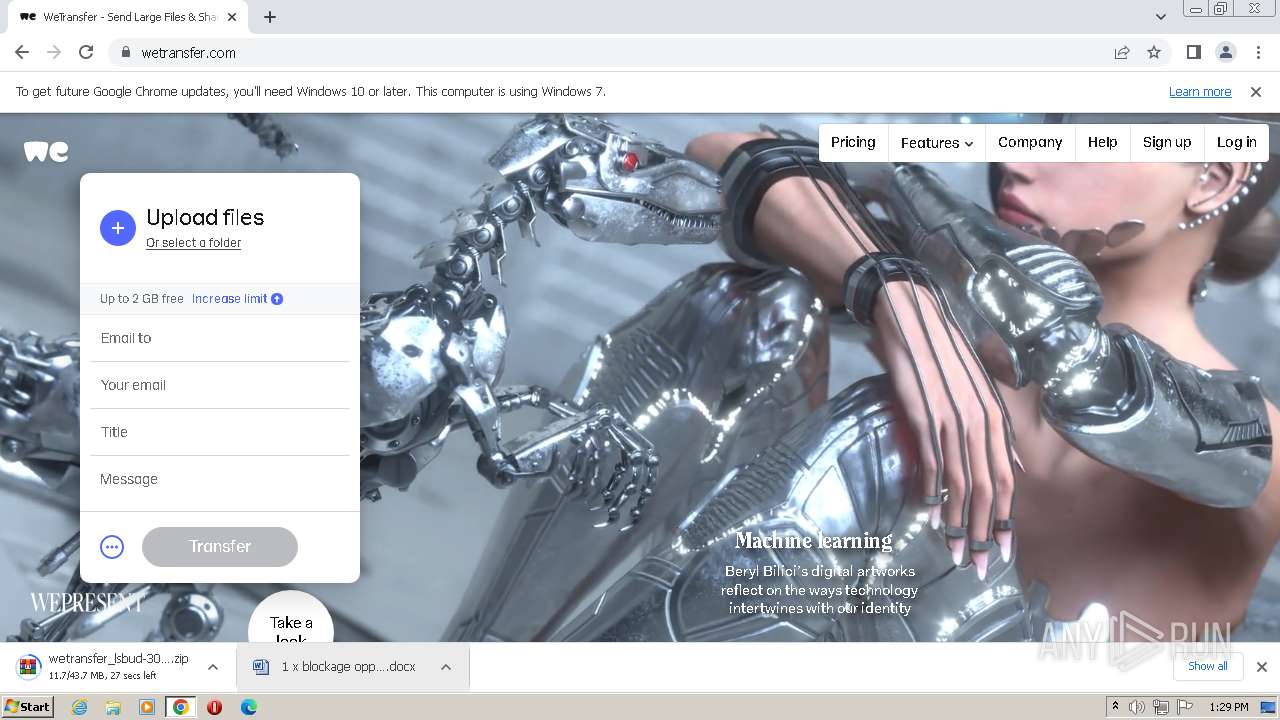Click the Transfer button
This screenshot has width=1280, height=720.
pyautogui.click(x=220, y=547)
